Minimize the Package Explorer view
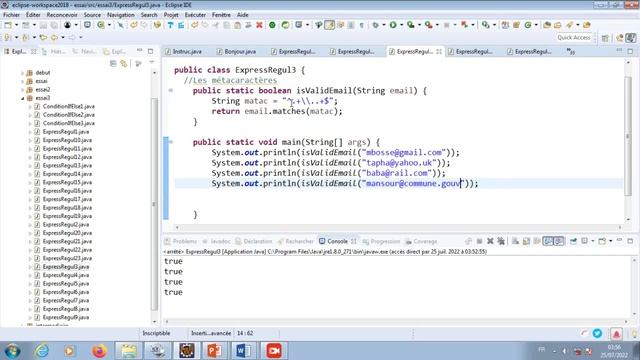Viewport: 640px width, 360px height. [x=140, y=51]
